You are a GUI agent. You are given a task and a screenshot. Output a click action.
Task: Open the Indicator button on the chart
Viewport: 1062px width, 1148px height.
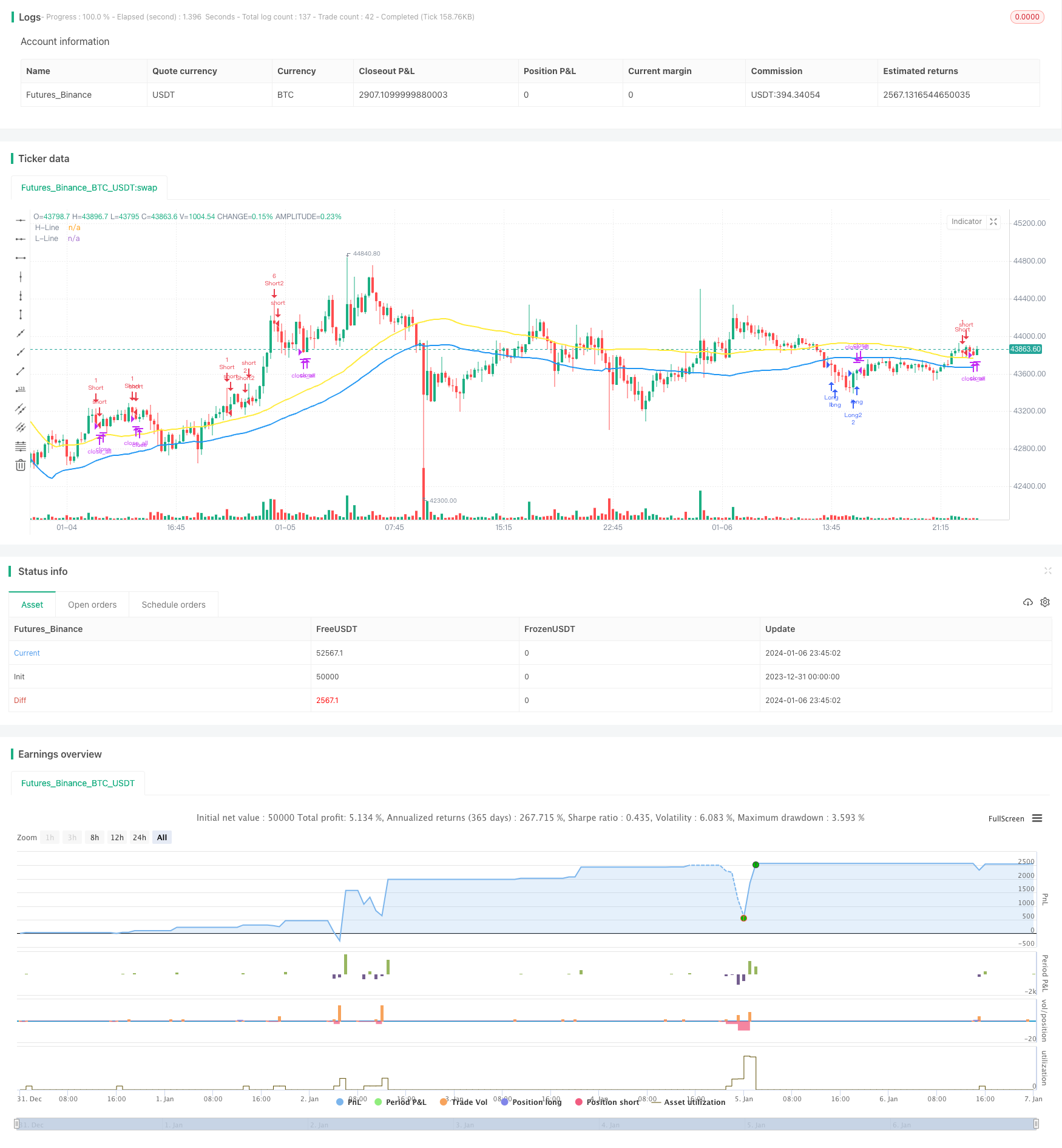point(966,222)
